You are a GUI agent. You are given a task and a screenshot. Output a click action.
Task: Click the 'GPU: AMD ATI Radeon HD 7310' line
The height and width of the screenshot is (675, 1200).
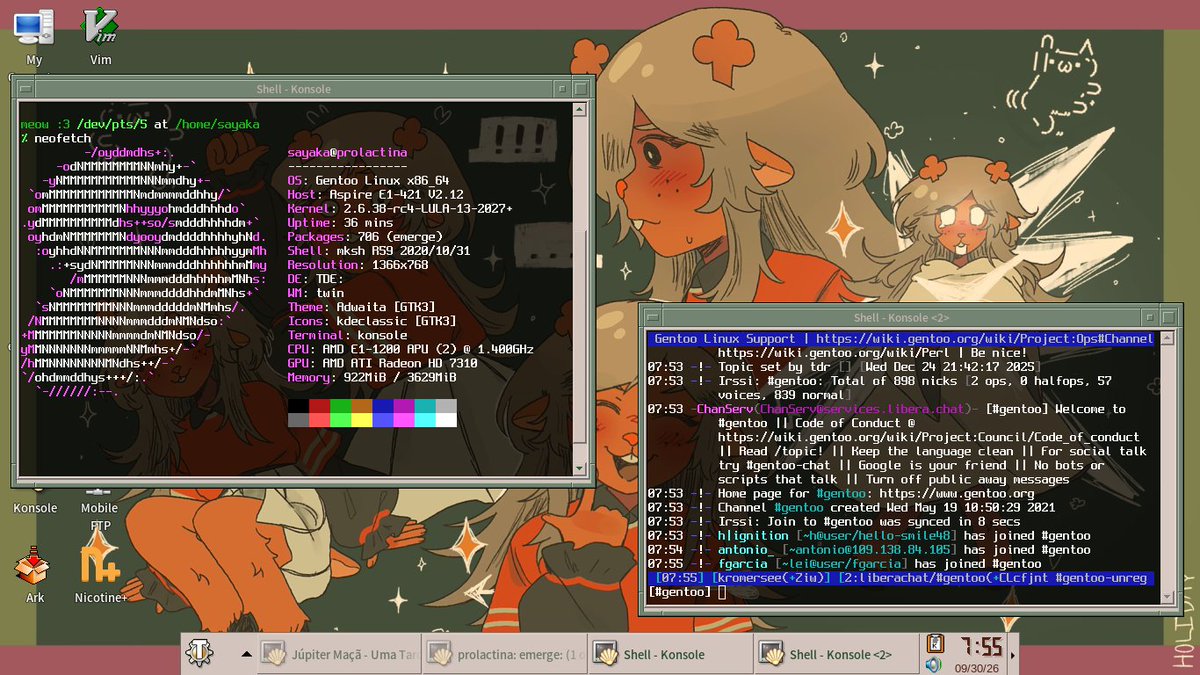[x=382, y=362]
